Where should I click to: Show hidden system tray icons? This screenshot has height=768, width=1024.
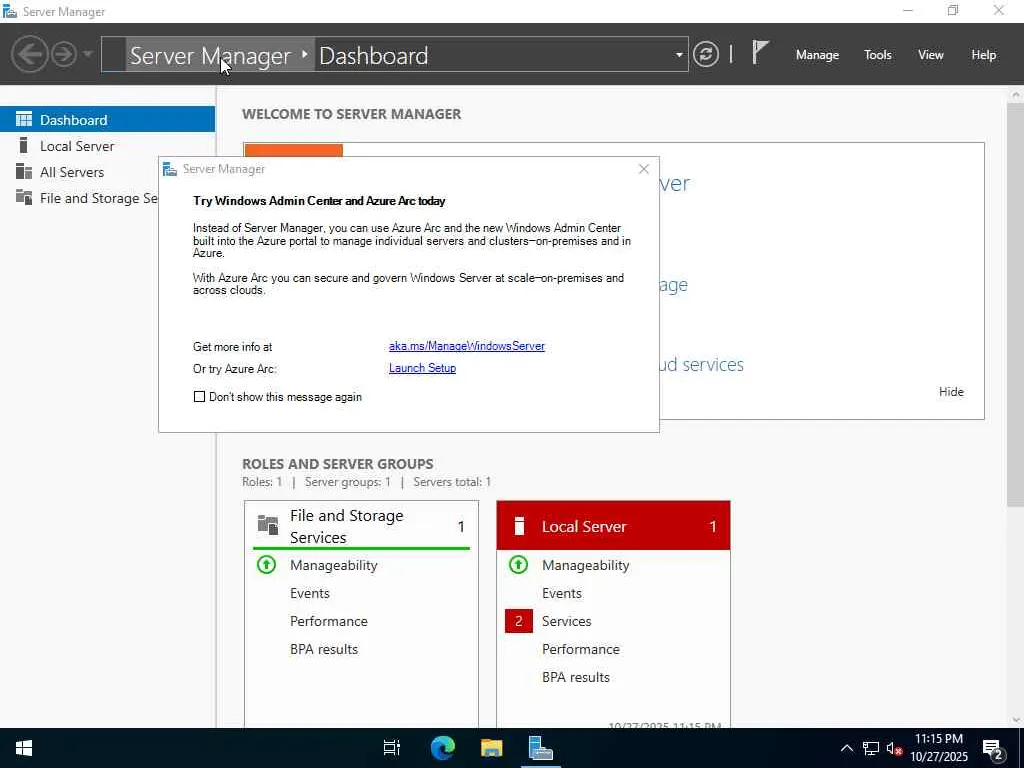[846, 748]
